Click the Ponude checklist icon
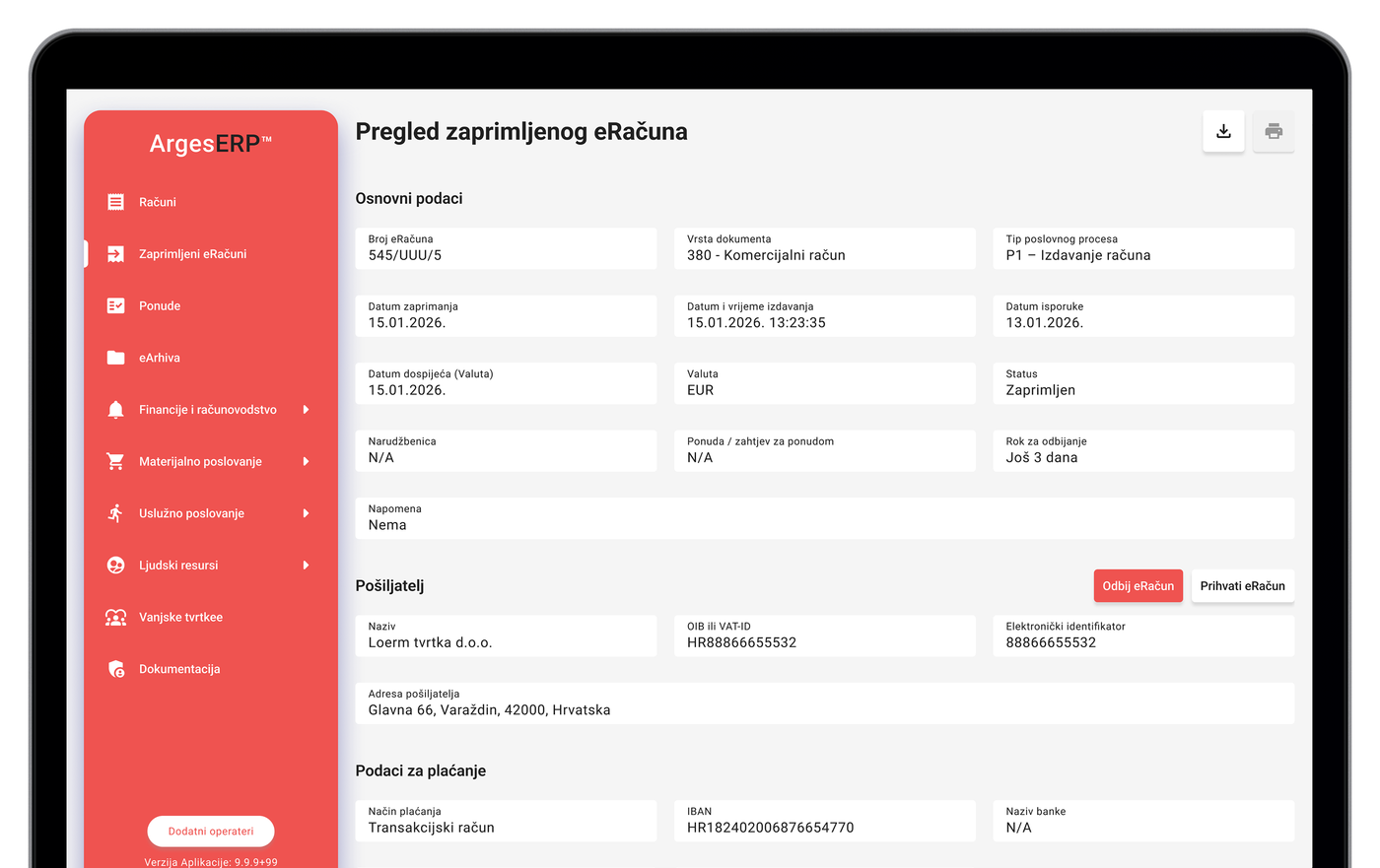The width and height of the screenshot is (1380, 868). tap(115, 305)
